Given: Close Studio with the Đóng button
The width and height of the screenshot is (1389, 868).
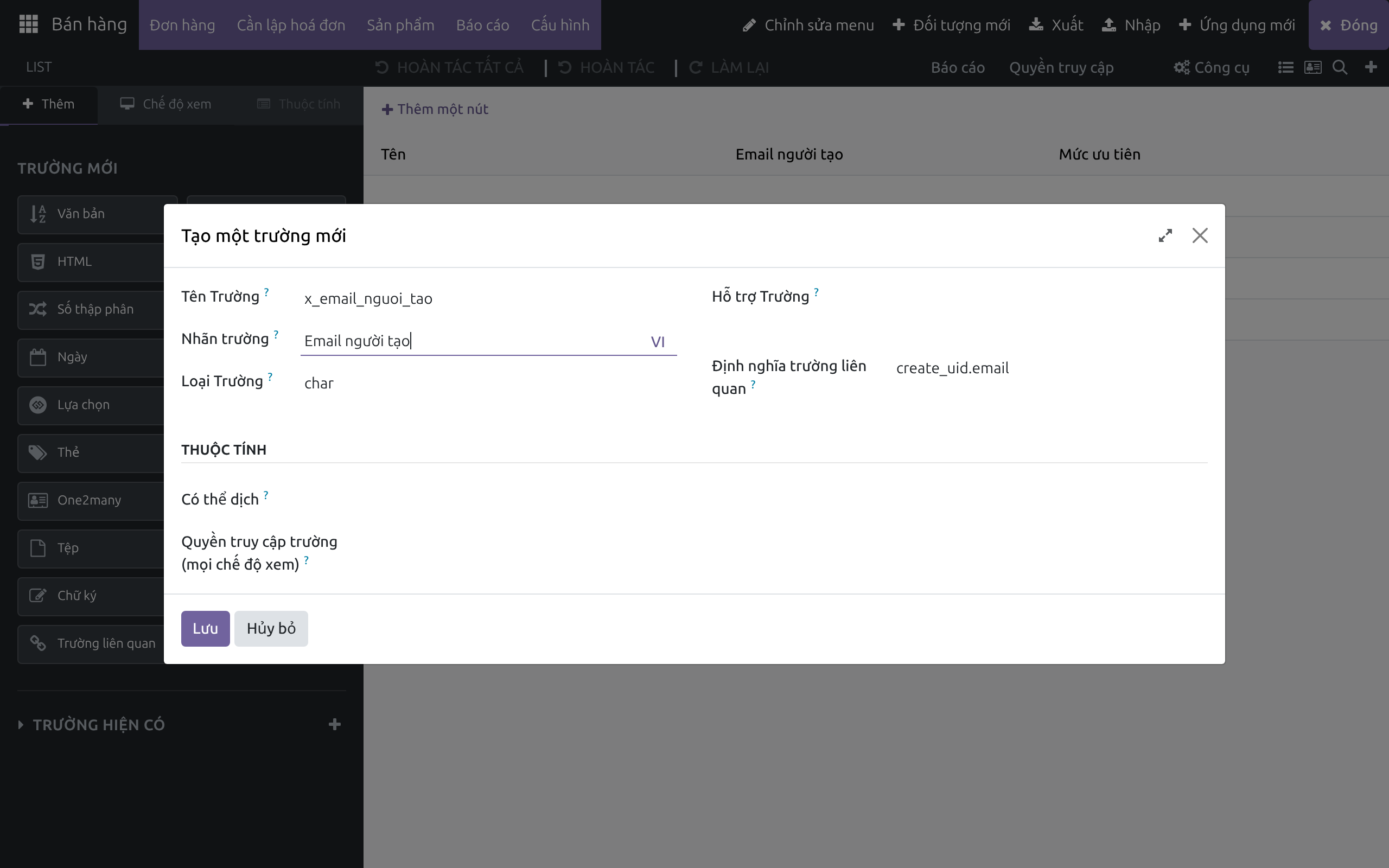Looking at the screenshot, I should pyautogui.click(x=1349, y=25).
